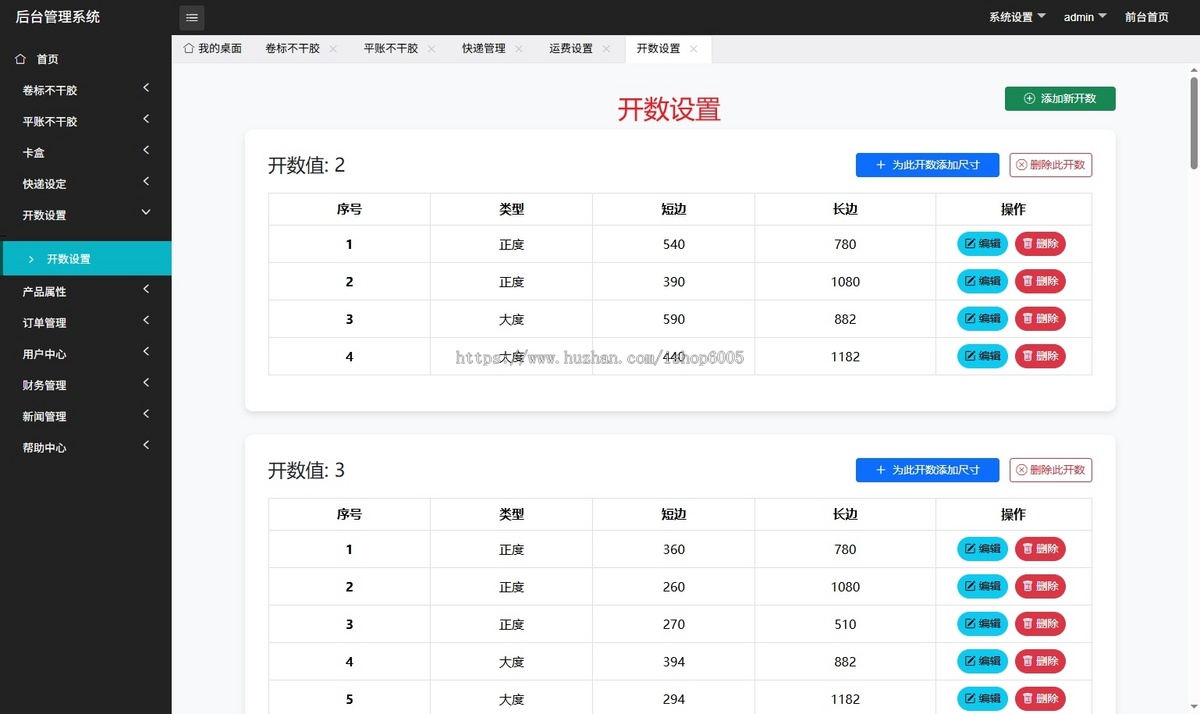Select highlighted 开数设置 submenu item
The image size is (1200, 714).
pos(86,258)
